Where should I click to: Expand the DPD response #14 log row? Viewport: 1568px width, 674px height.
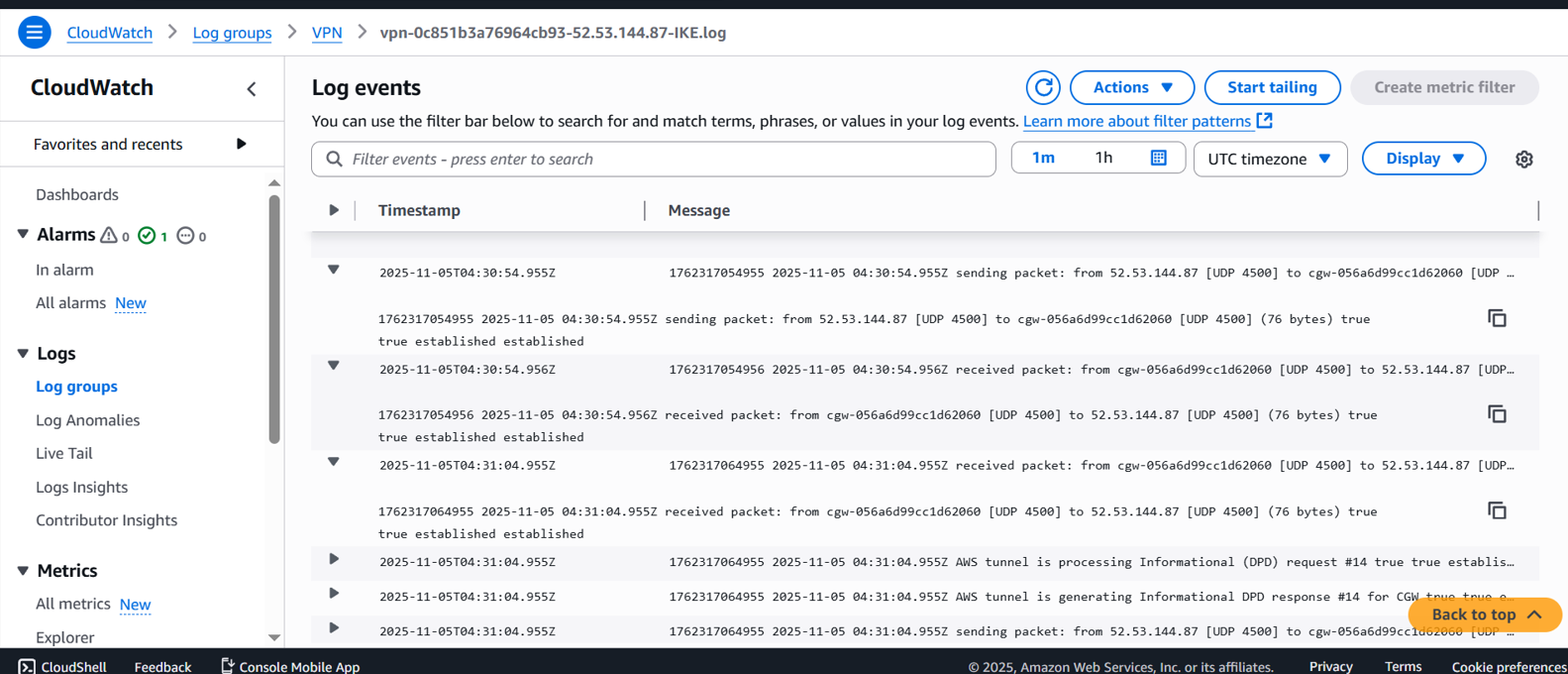pos(334,594)
